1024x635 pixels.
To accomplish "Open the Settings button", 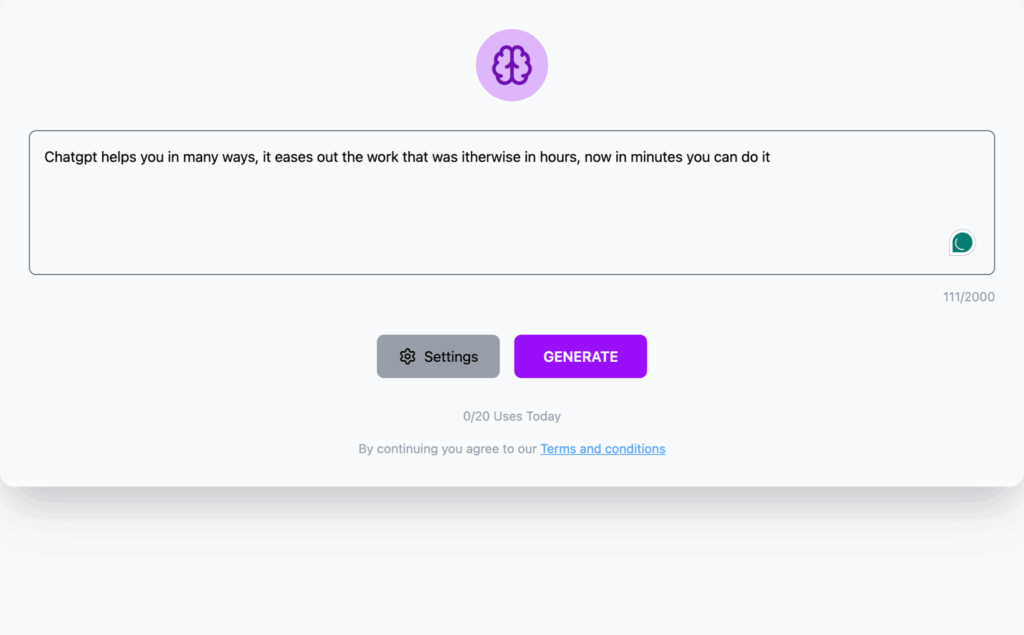I will coord(438,357).
